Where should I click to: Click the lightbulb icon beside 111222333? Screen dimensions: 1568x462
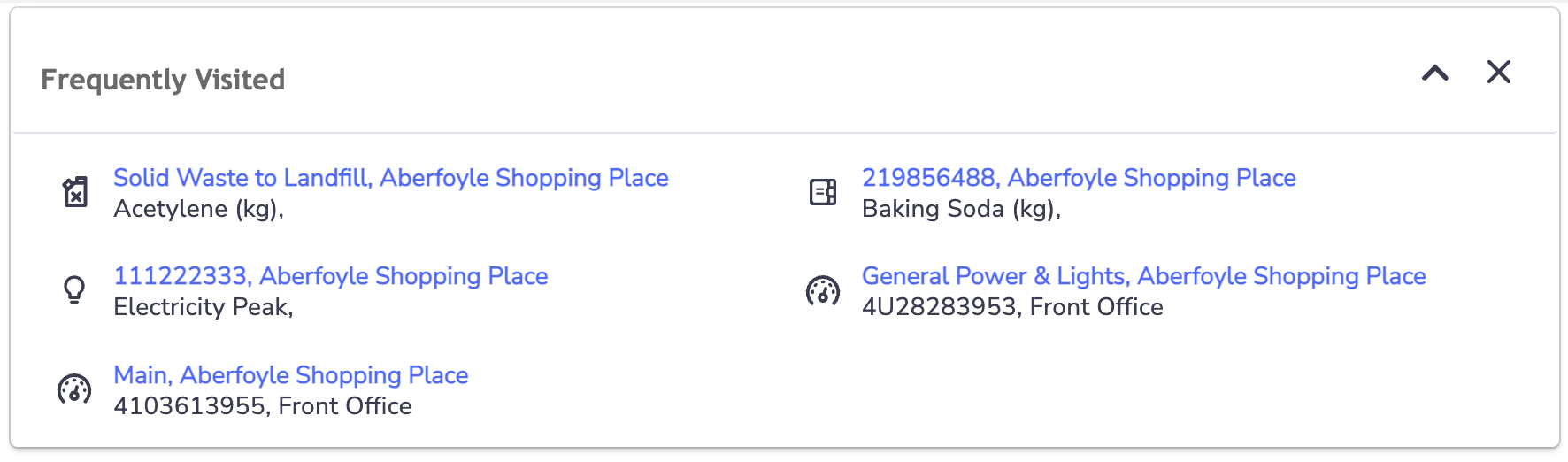click(75, 289)
